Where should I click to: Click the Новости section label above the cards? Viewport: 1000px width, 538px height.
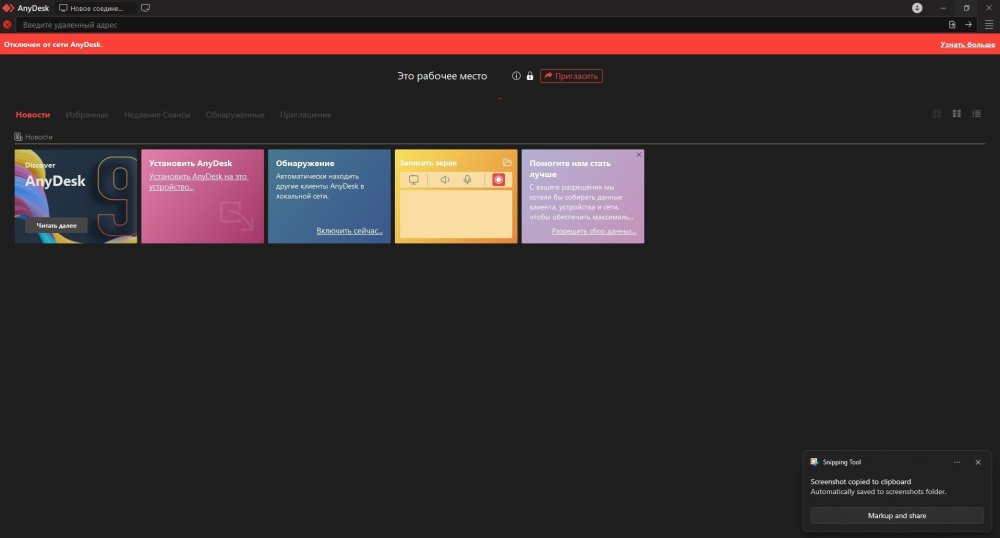pos(38,137)
